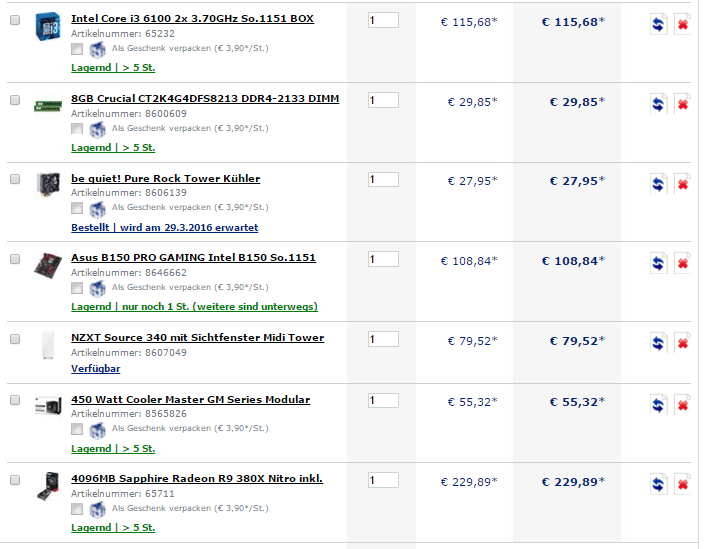
Task: Open Intel Core i3 product thumbnail
Action: 48,26
